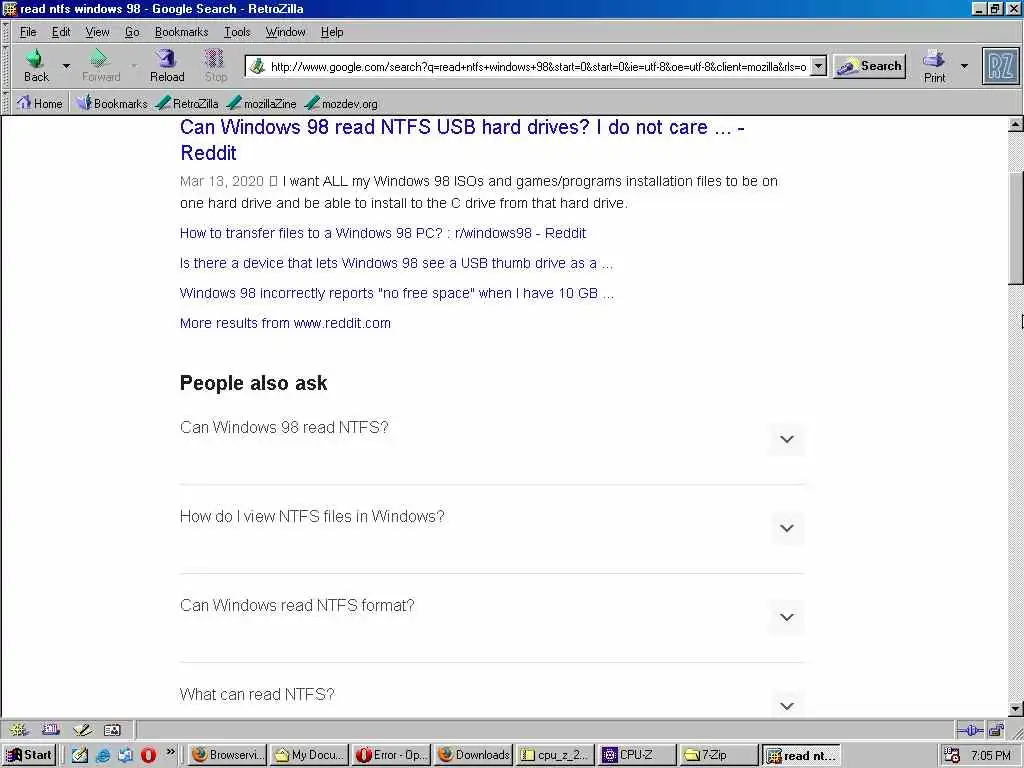Open Composer component icon in status bar
Viewport: 1024px width, 768px height.
pos(82,729)
